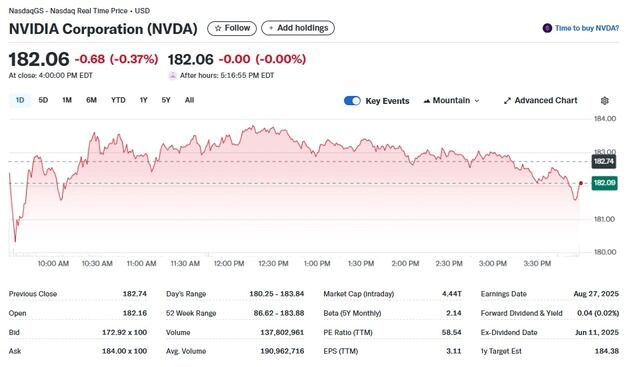Click the Bid value 172.92 x 100
Image resolution: width=628 pixels, height=367 pixels.
point(125,332)
